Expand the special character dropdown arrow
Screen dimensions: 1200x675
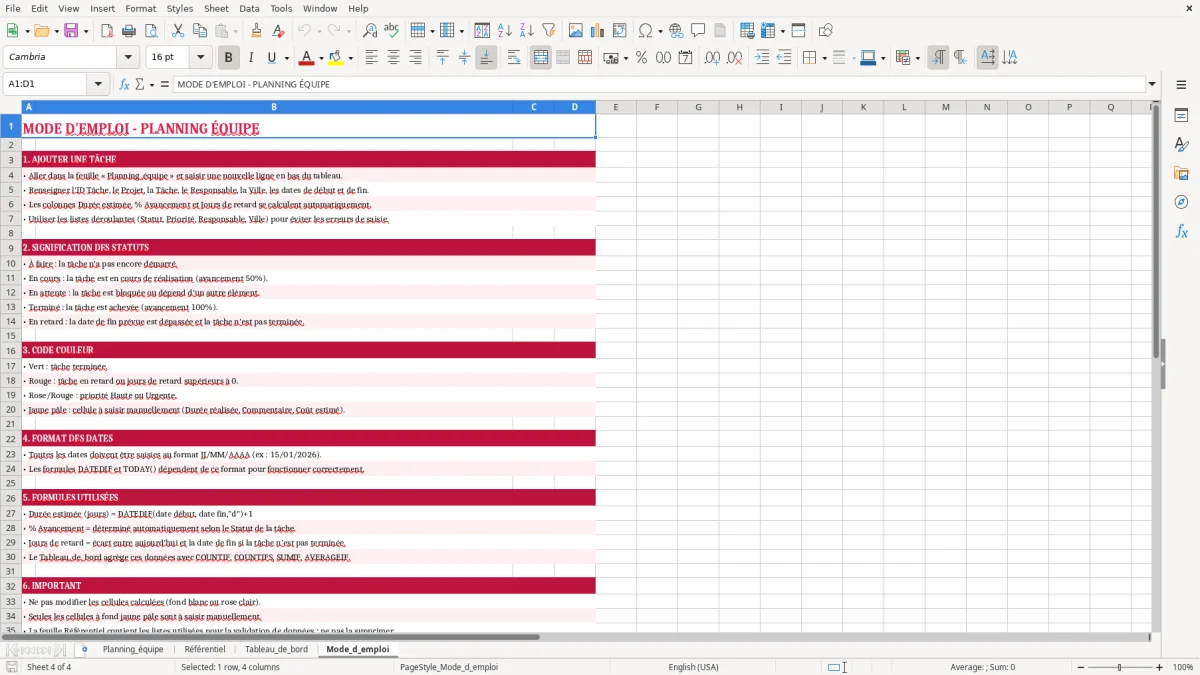pos(660,31)
